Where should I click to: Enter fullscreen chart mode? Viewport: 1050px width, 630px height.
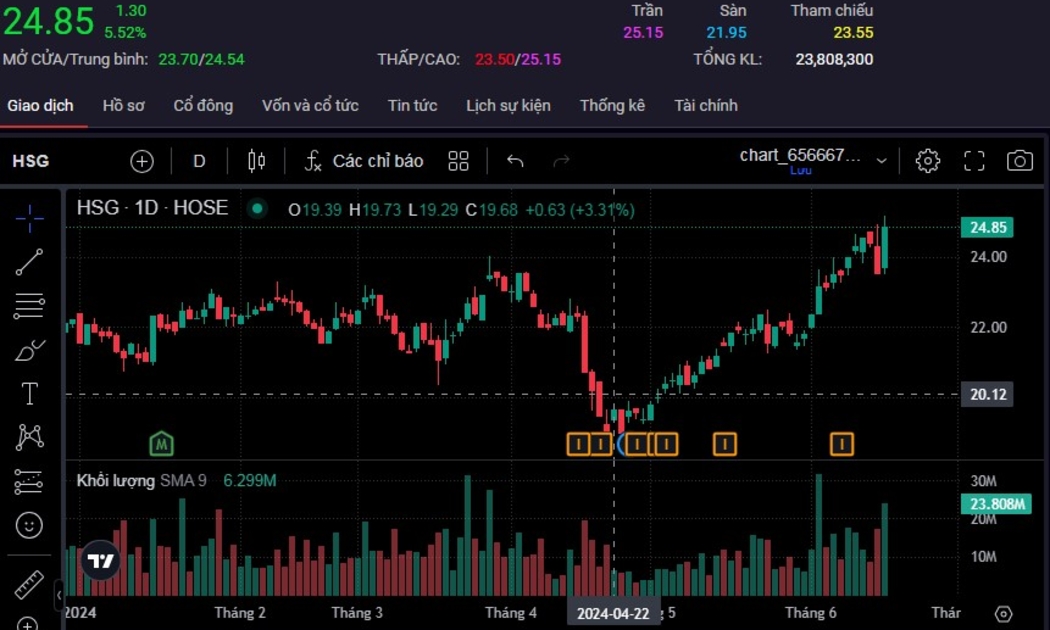pyautogui.click(x=973, y=161)
